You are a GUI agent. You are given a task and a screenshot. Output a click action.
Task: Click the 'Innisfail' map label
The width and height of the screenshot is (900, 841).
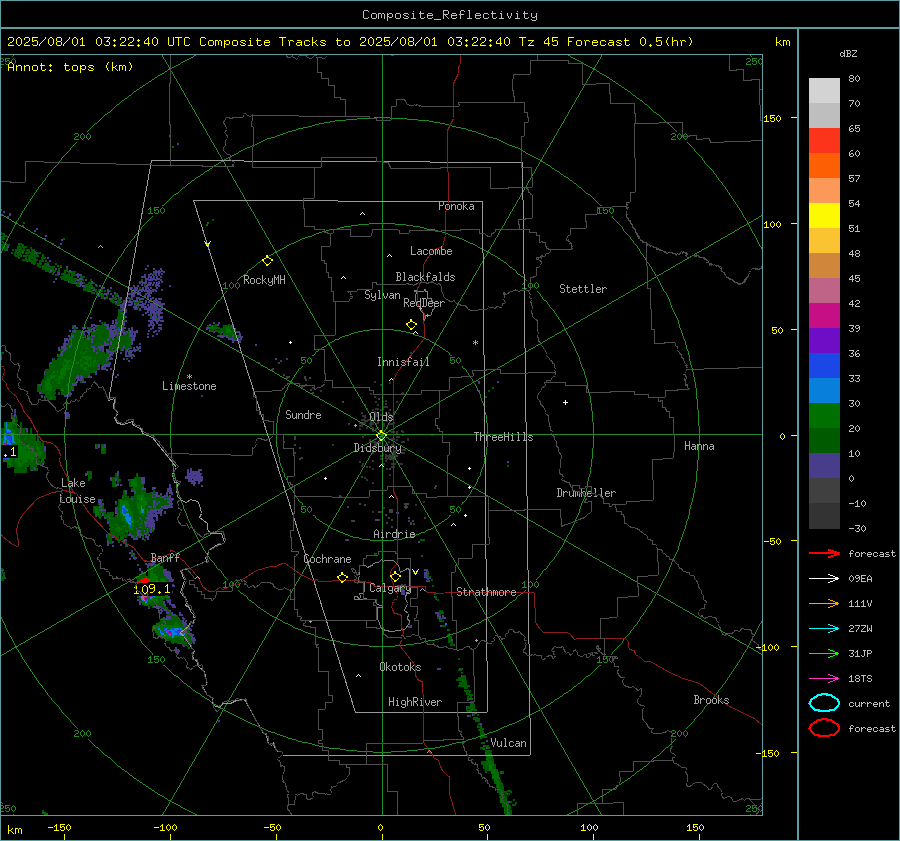(x=403, y=362)
